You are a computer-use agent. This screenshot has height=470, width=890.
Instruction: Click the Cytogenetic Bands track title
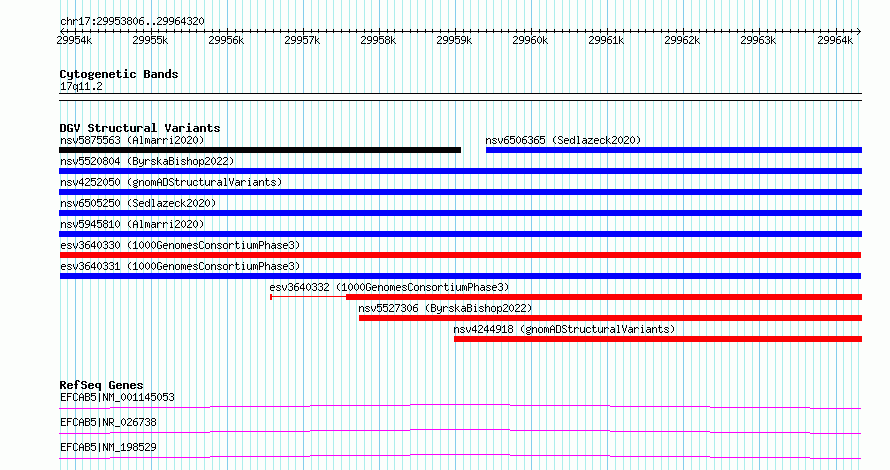click(119, 74)
